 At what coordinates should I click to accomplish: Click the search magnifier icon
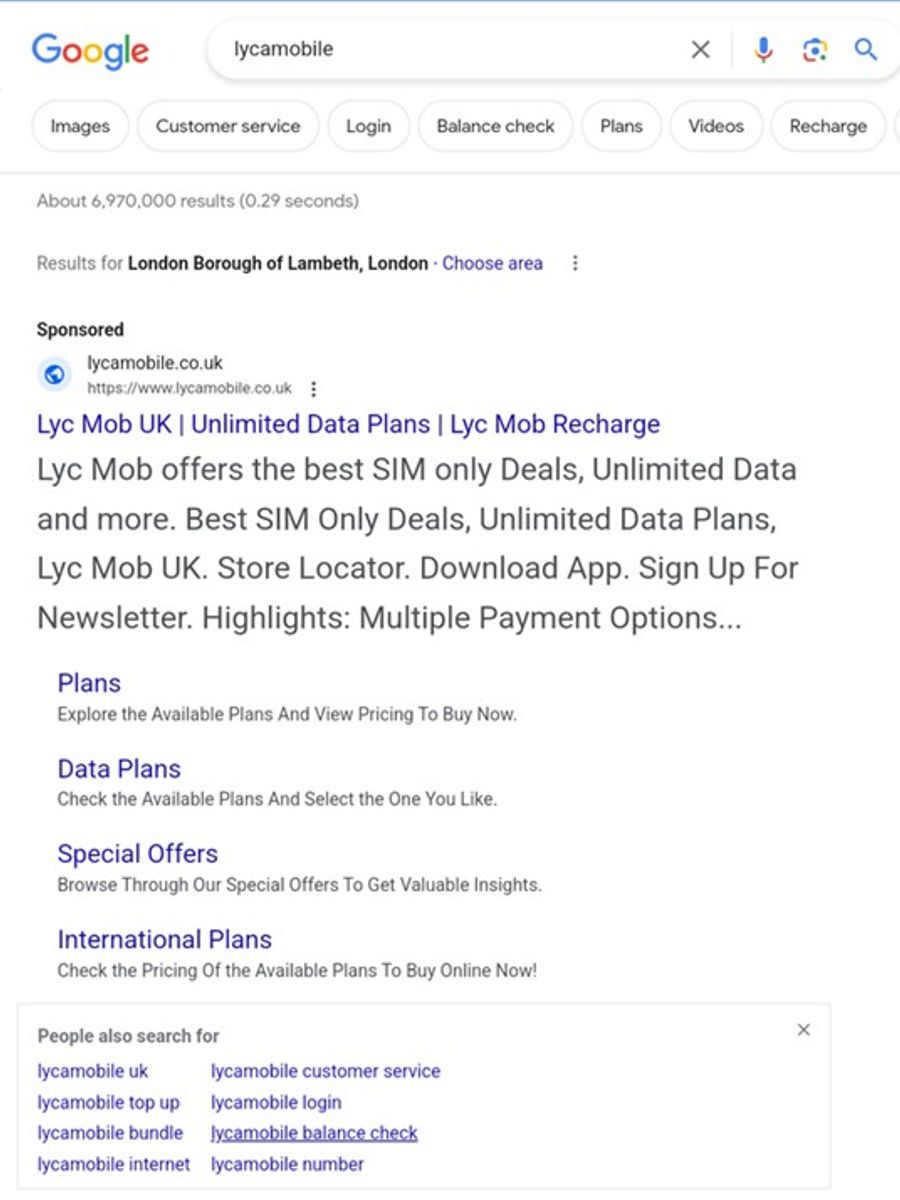coord(866,49)
